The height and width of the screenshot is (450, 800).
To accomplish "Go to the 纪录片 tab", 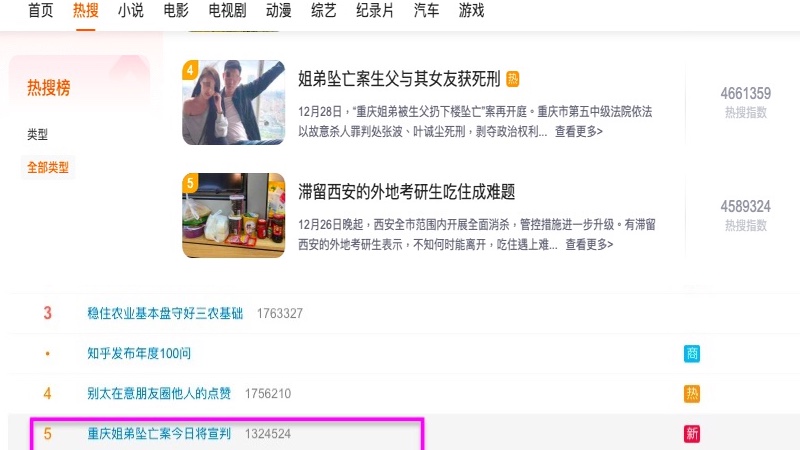I will [x=375, y=10].
